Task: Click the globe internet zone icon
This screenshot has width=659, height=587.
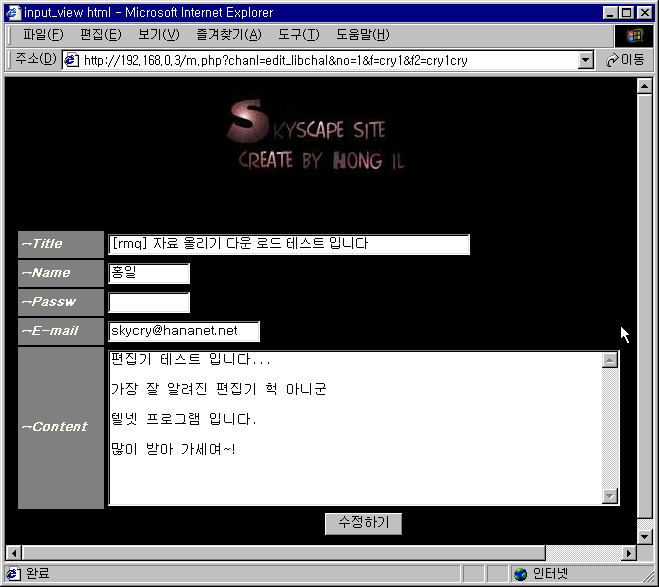Action: coord(520,574)
